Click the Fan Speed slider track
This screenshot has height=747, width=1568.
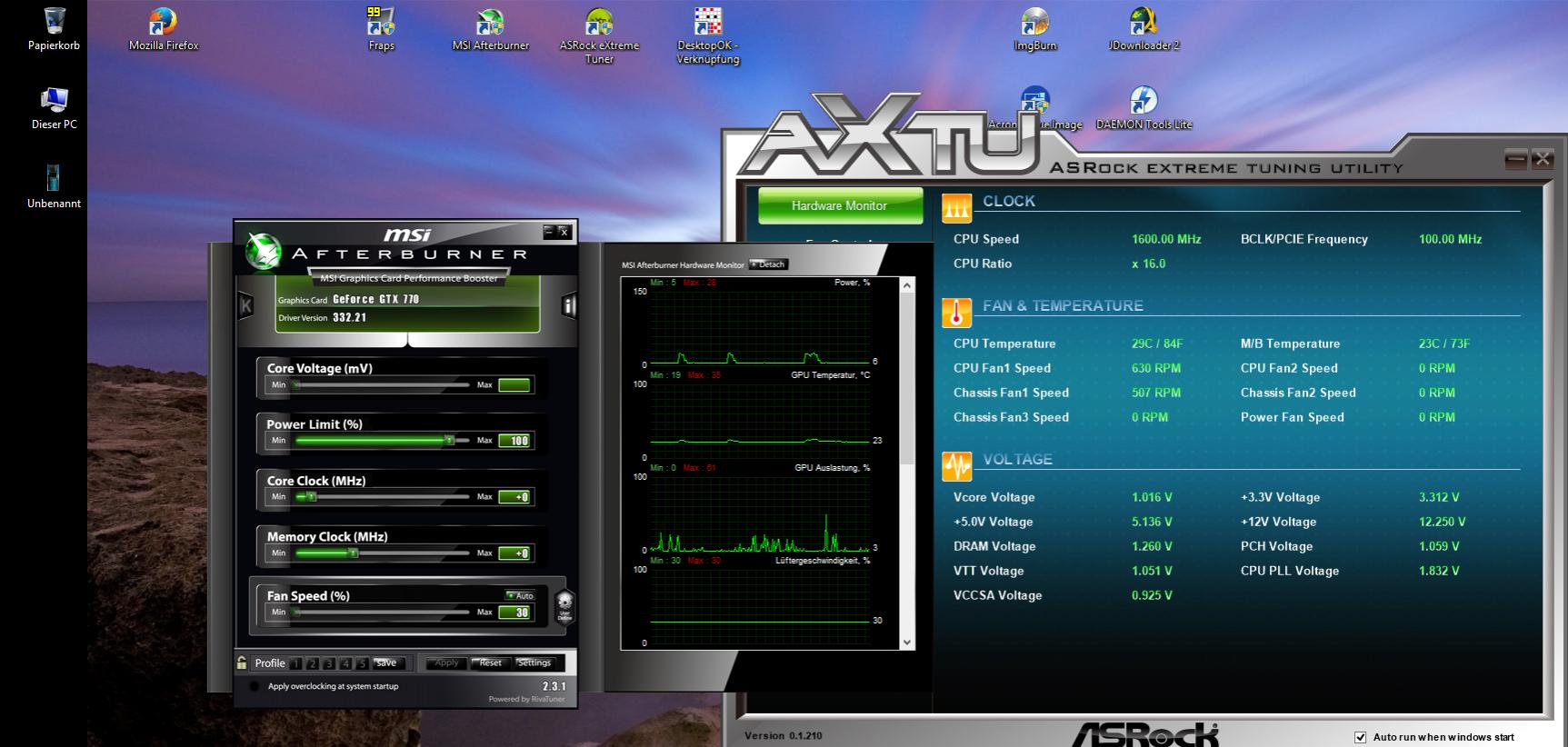(381, 612)
